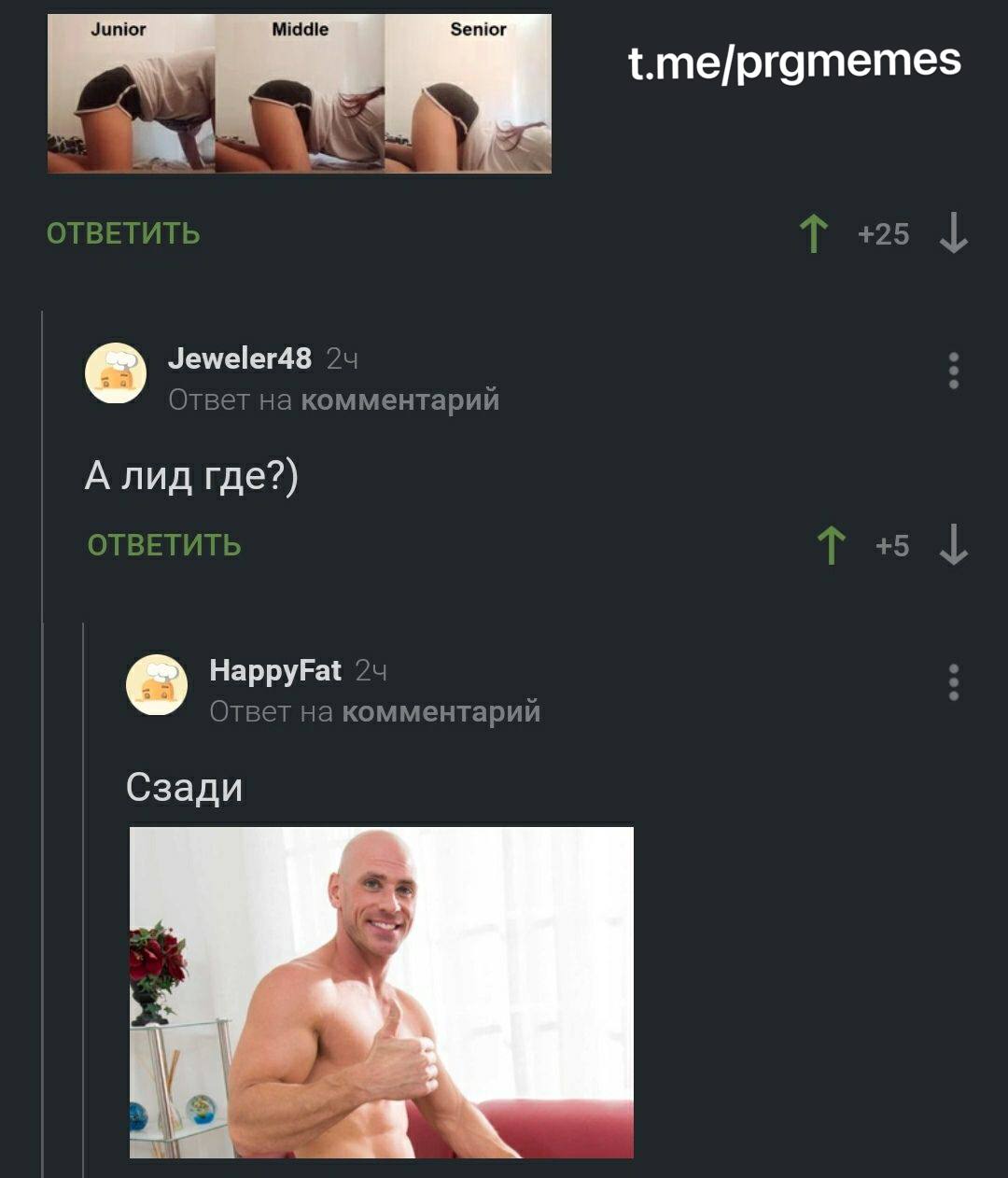Viewport: 1008px width, 1178px height.
Task: Follow 'комментарий' link in HappyFat's reply header
Action: (x=441, y=712)
